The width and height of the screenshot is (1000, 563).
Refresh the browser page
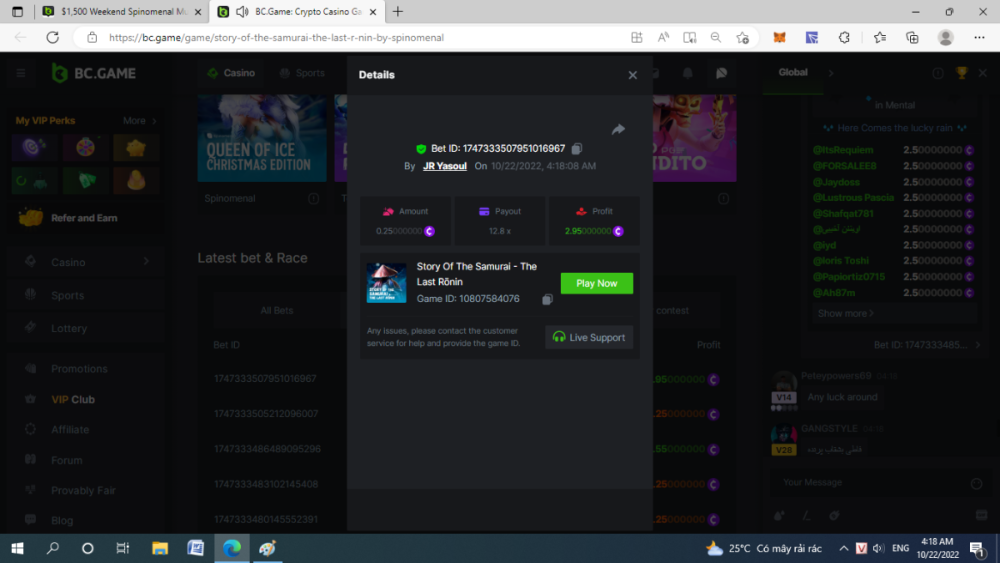(x=52, y=37)
